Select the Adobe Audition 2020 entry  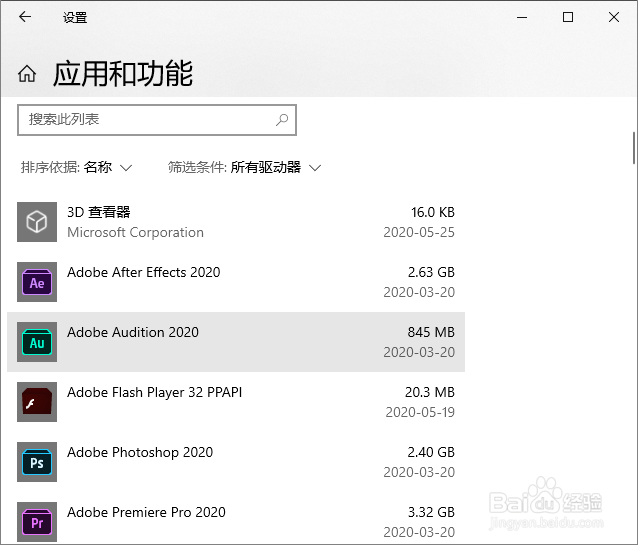click(x=236, y=342)
